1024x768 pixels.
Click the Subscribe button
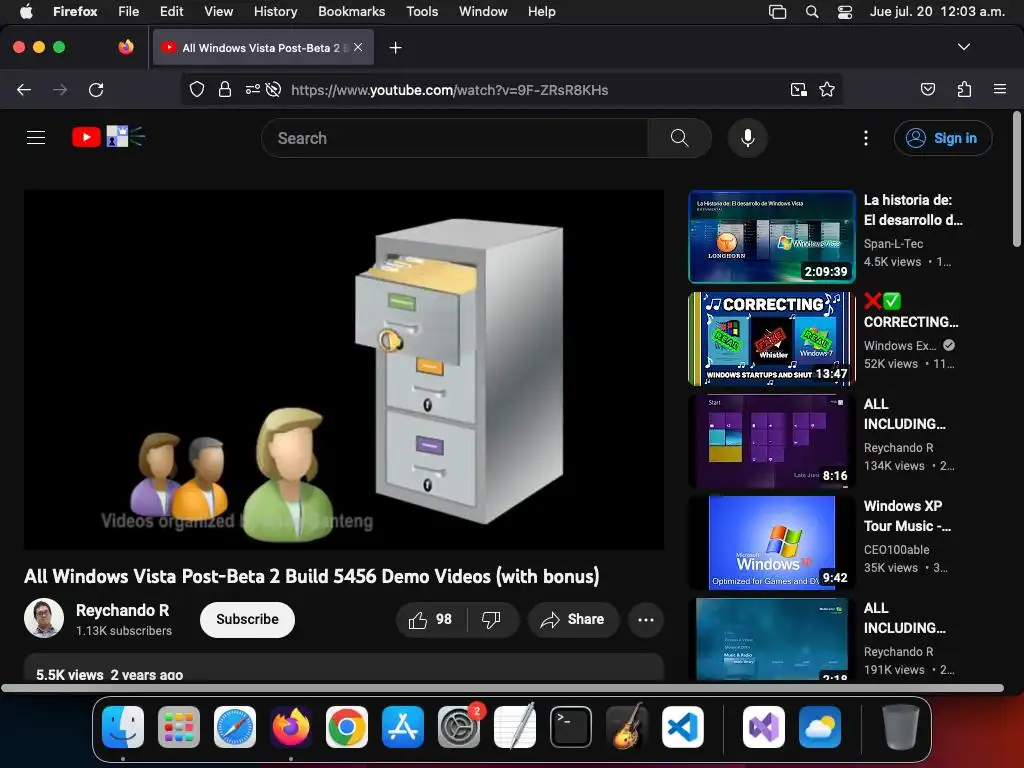tap(247, 619)
